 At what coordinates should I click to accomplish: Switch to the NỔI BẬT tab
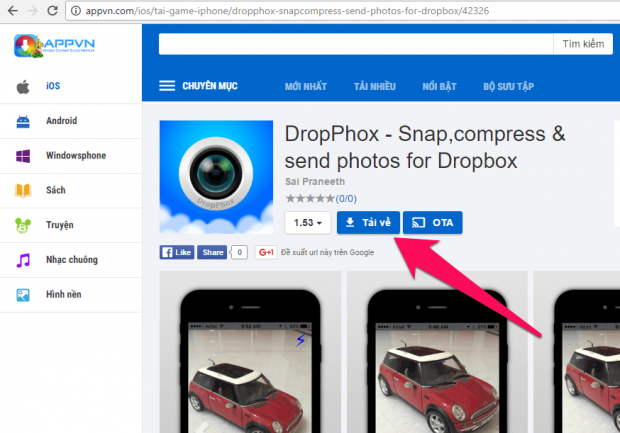click(439, 86)
